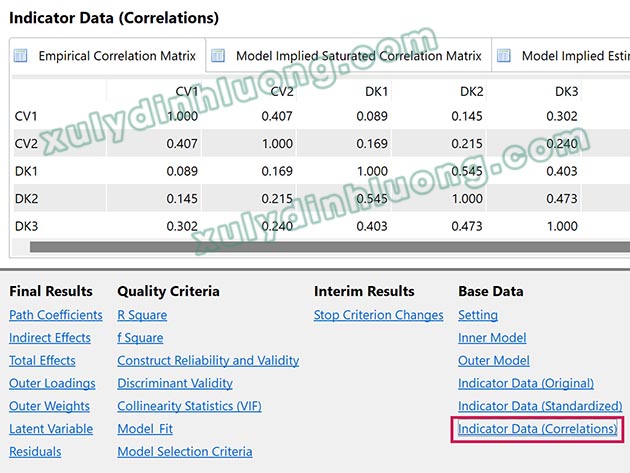
Task: Click cell 0.473 in row DK2
Action: 562,199
